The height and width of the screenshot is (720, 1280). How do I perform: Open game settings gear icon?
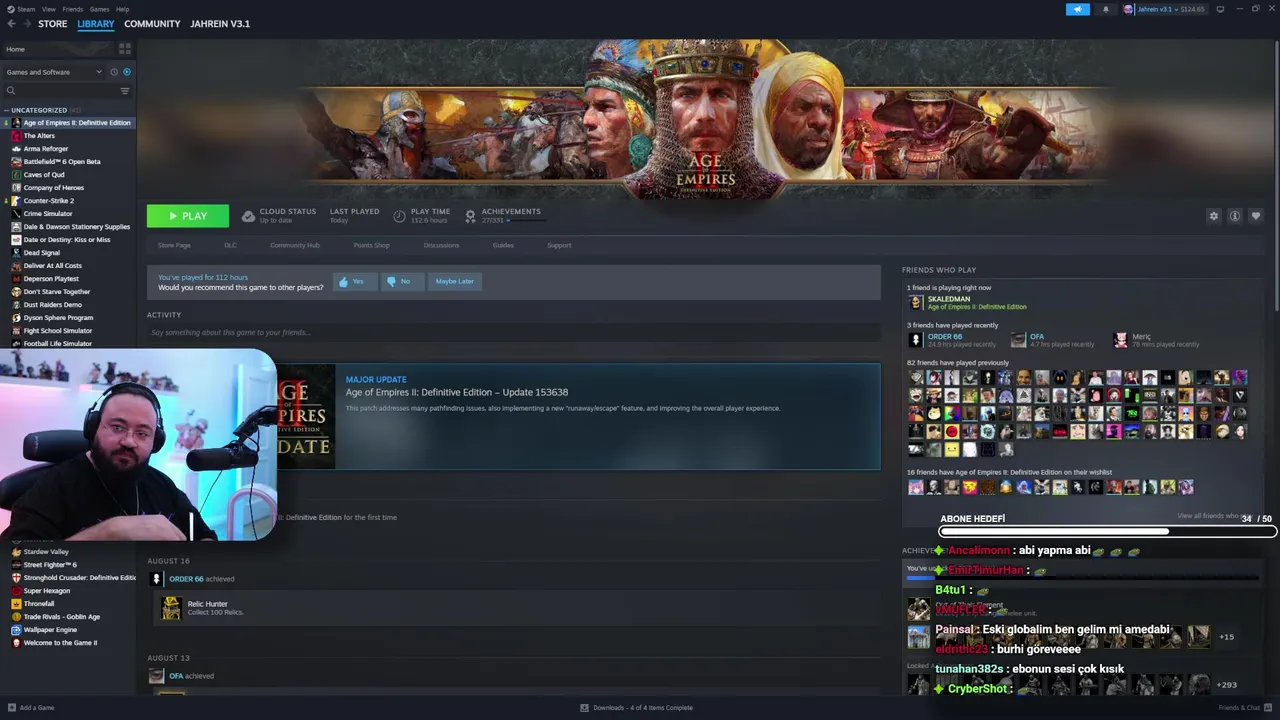[x=1214, y=216]
